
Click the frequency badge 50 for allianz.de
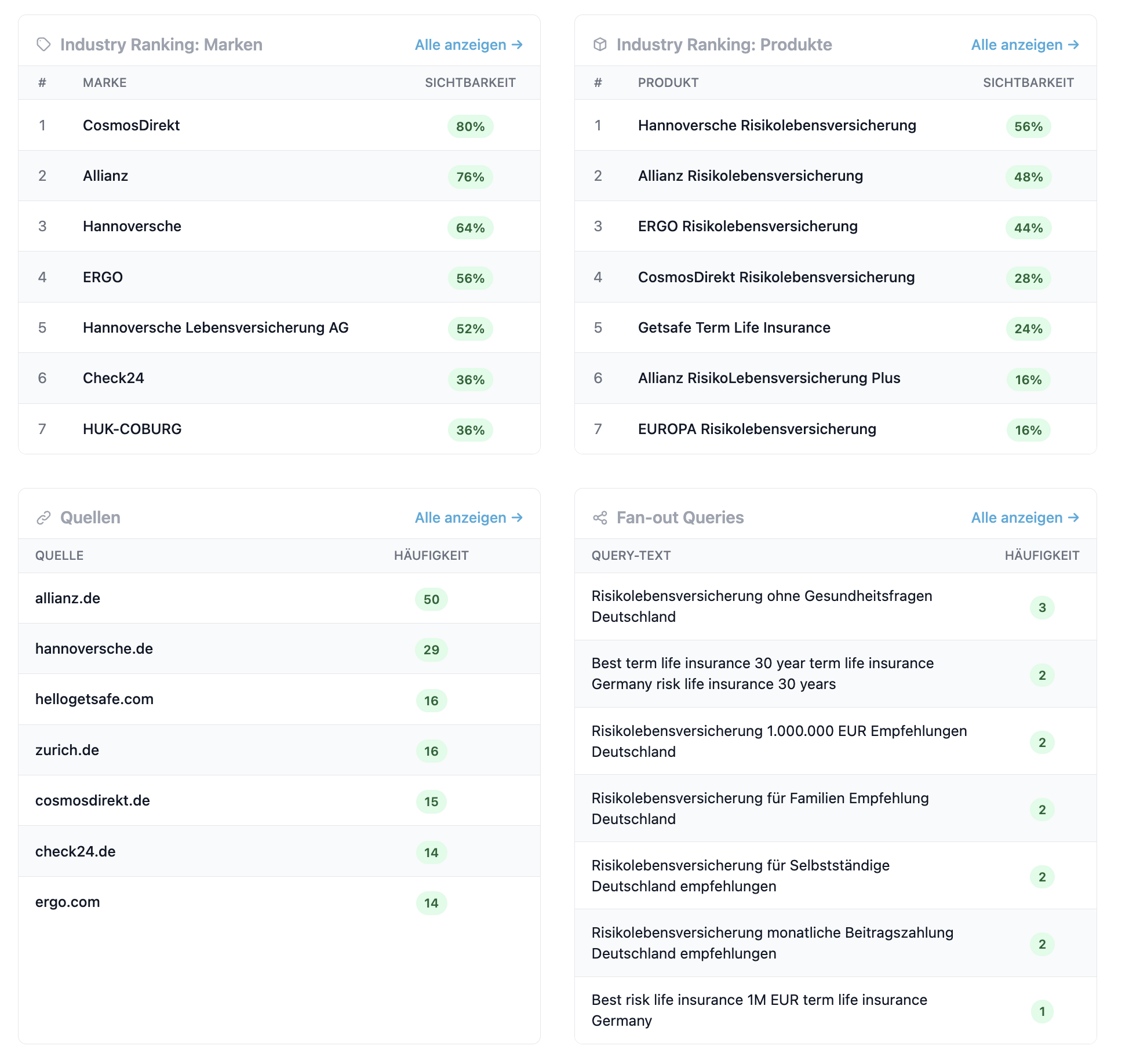pos(431,600)
